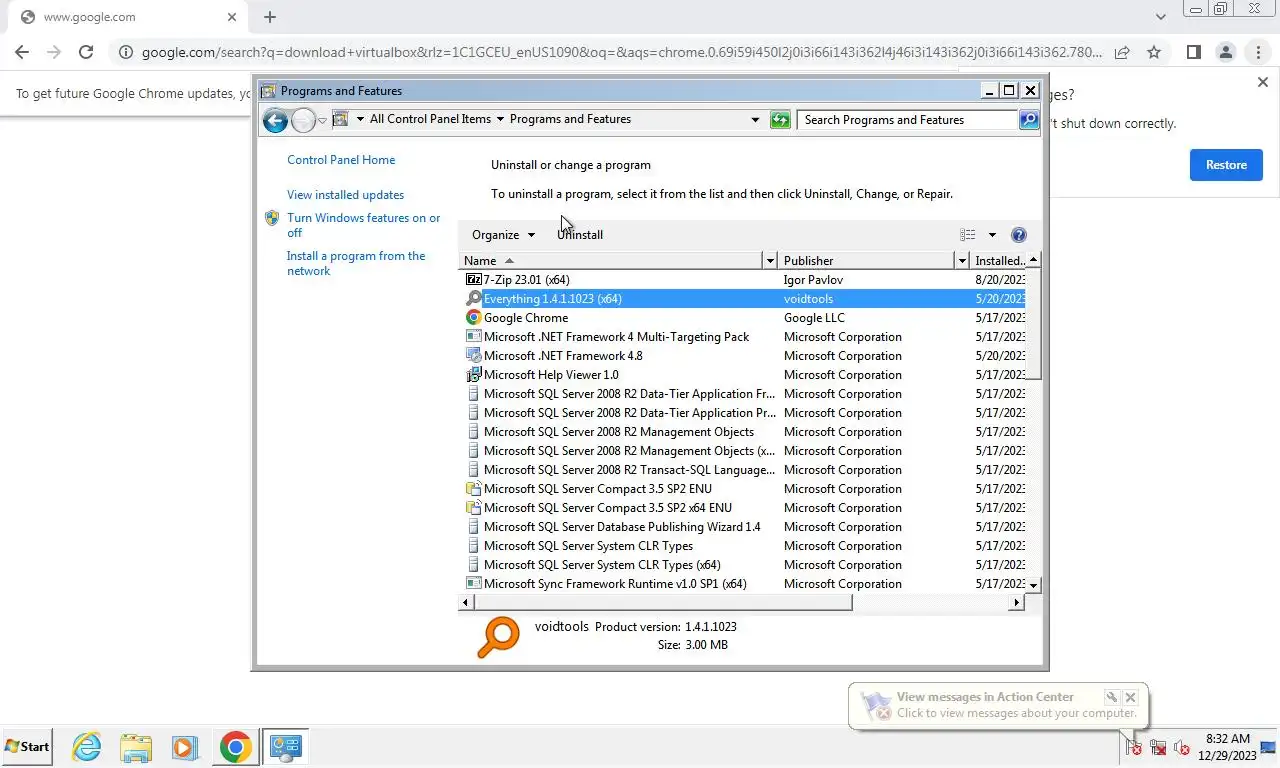Reload the Chrome page

pos(86,52)
